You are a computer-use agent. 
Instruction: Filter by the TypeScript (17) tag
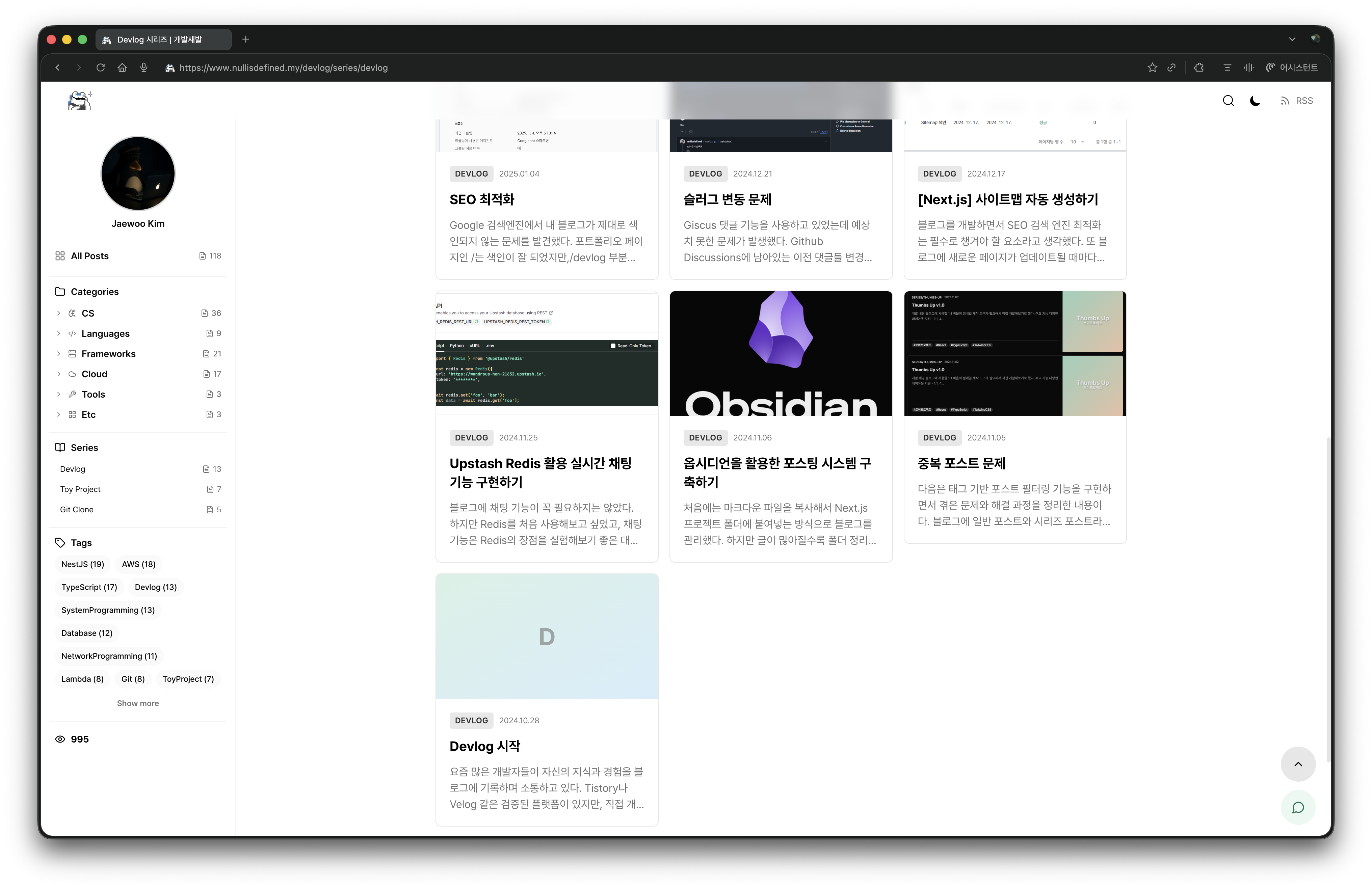(89, 587)
